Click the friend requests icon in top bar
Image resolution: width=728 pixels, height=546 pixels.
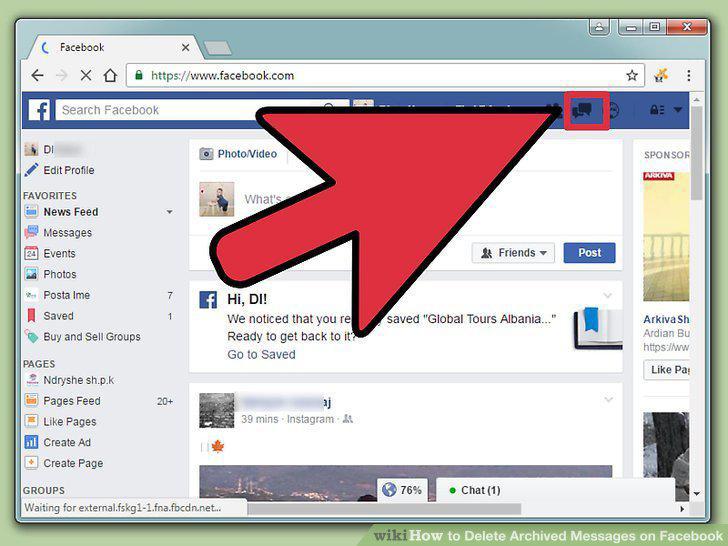click(555, 110)
